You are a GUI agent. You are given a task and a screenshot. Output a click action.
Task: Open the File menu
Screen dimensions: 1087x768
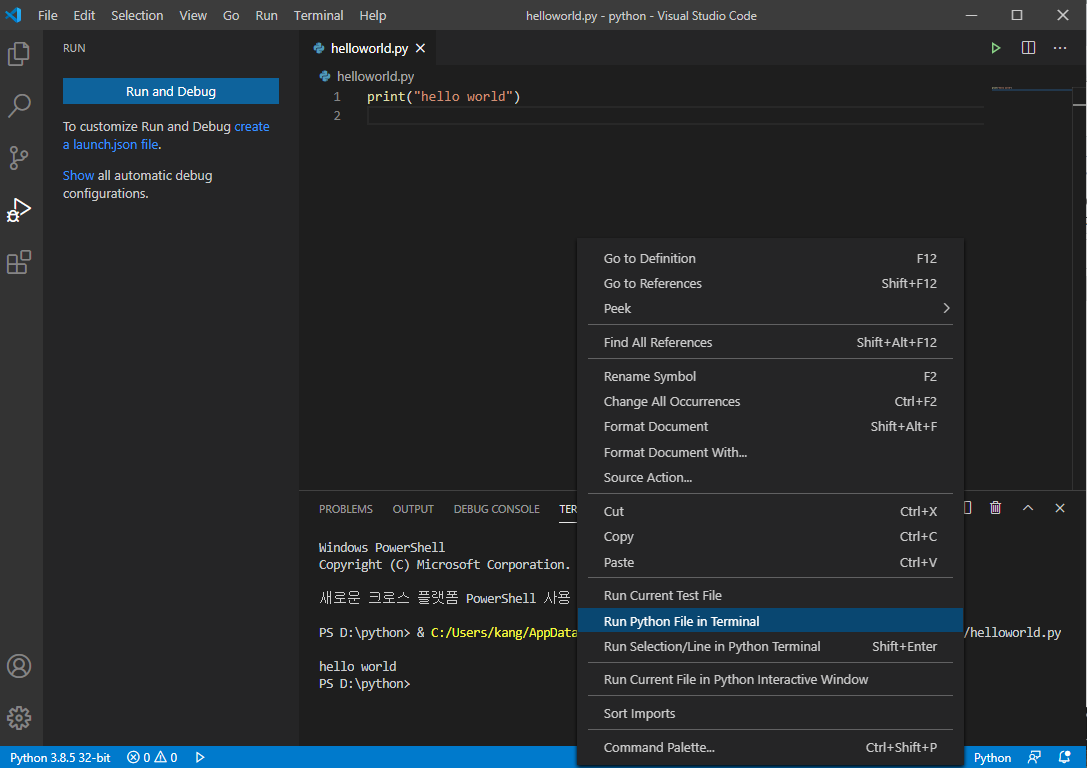click(x=48, y=15)
